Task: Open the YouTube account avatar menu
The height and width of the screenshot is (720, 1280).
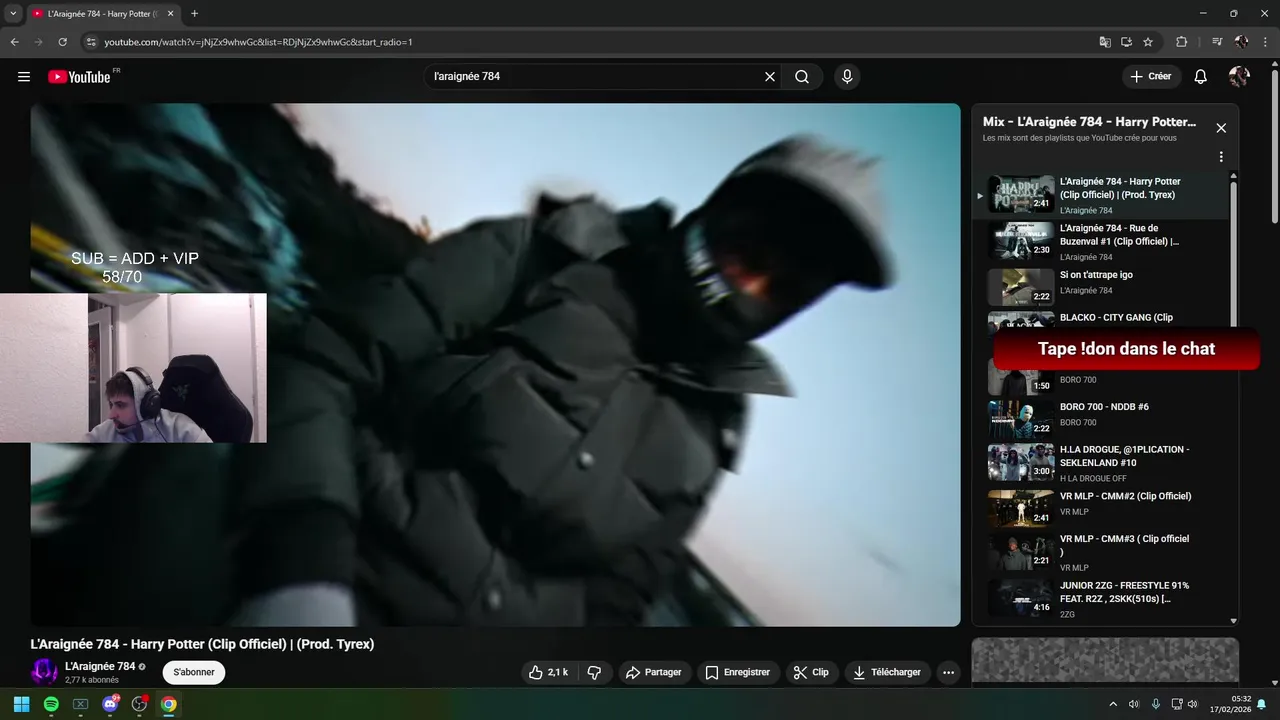Action: pos(1239,77)
